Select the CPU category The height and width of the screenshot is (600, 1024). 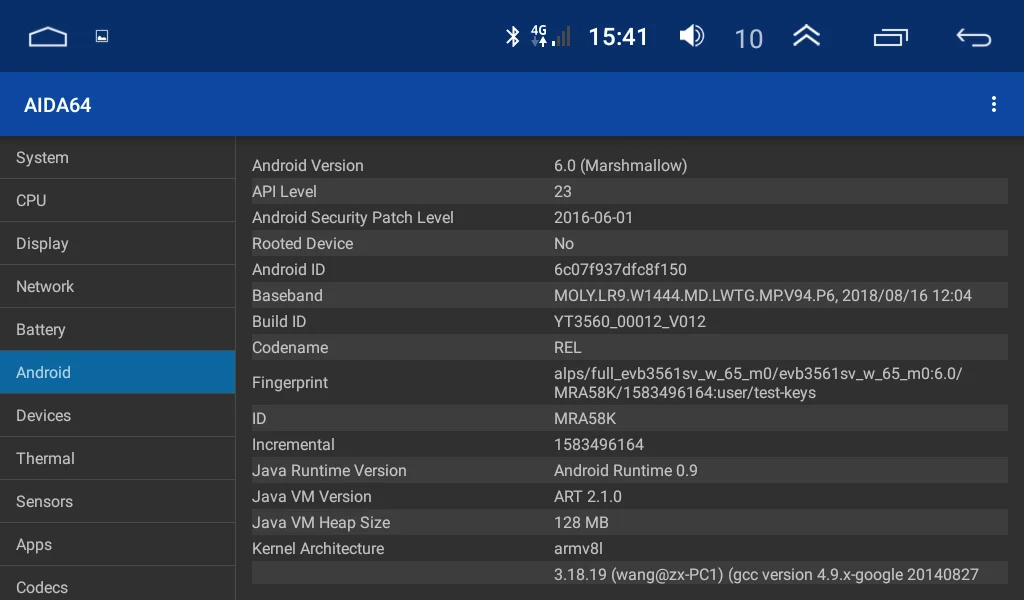[x=118, y=200]
